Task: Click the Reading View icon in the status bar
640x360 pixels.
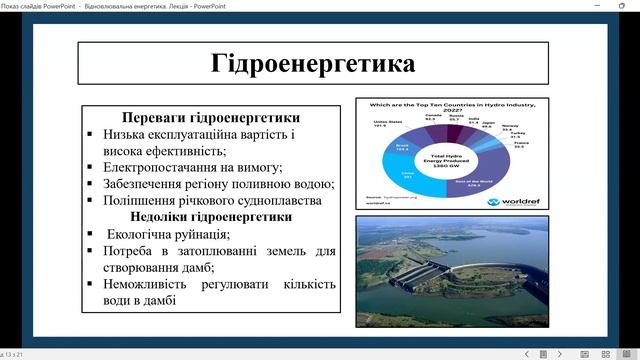Action: [x=627, y=354]
